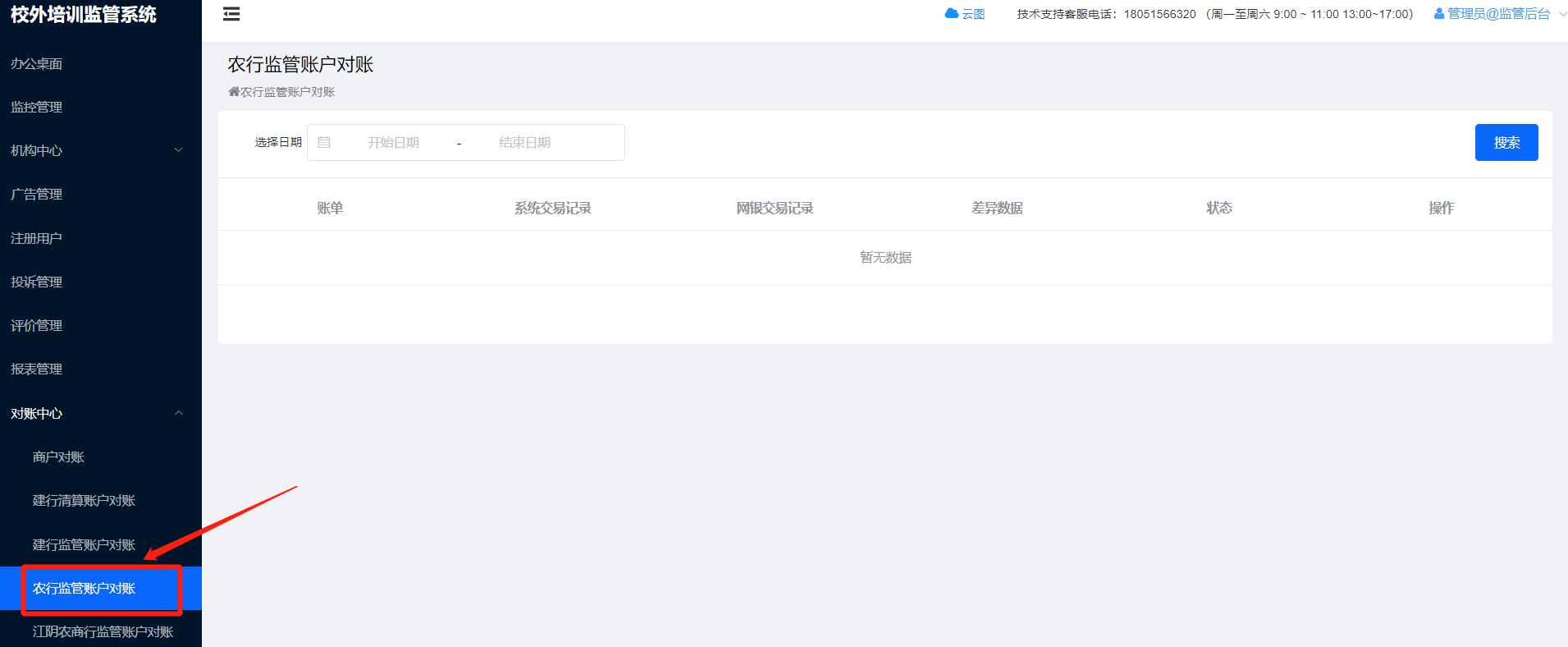Image resolution: width=1568 pixels, height=647 pixels.
Task: Click the user avatar icon in header
Action: [x=1438, y=14]
